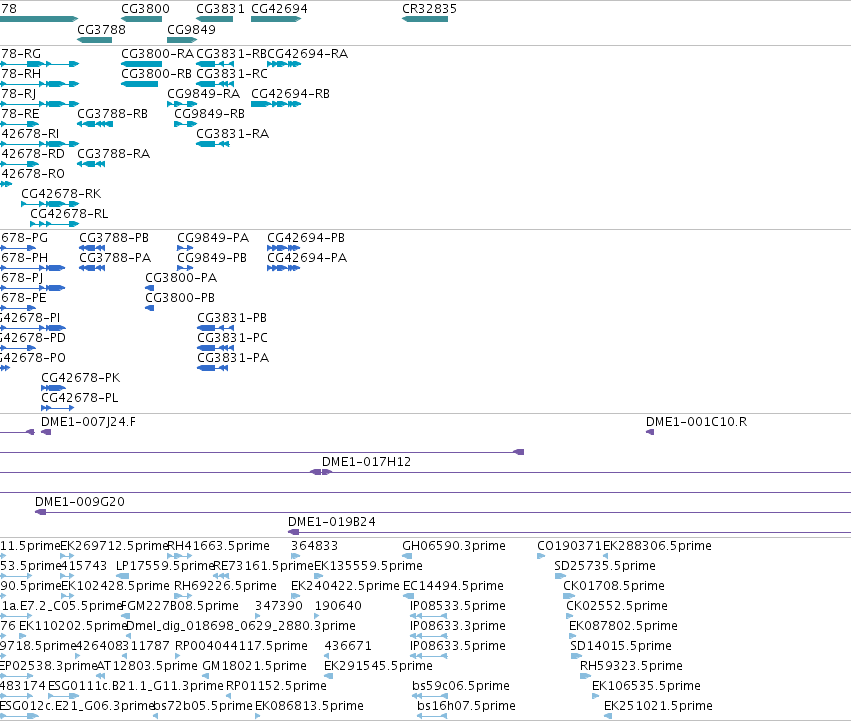Select EST 364833
Viewport: 851px width, 721px height.
(x=295, y=556)
